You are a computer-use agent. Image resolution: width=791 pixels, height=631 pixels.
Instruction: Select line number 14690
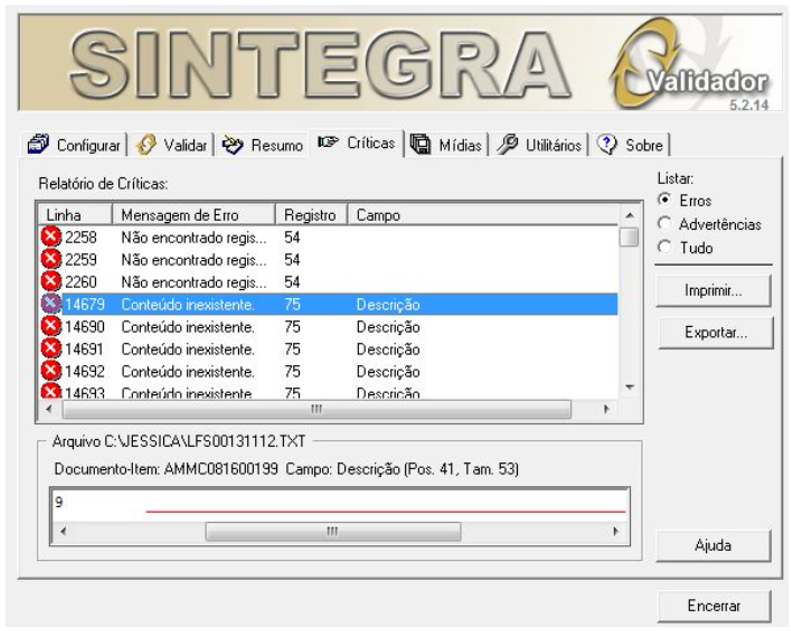(x=85, y=326)
